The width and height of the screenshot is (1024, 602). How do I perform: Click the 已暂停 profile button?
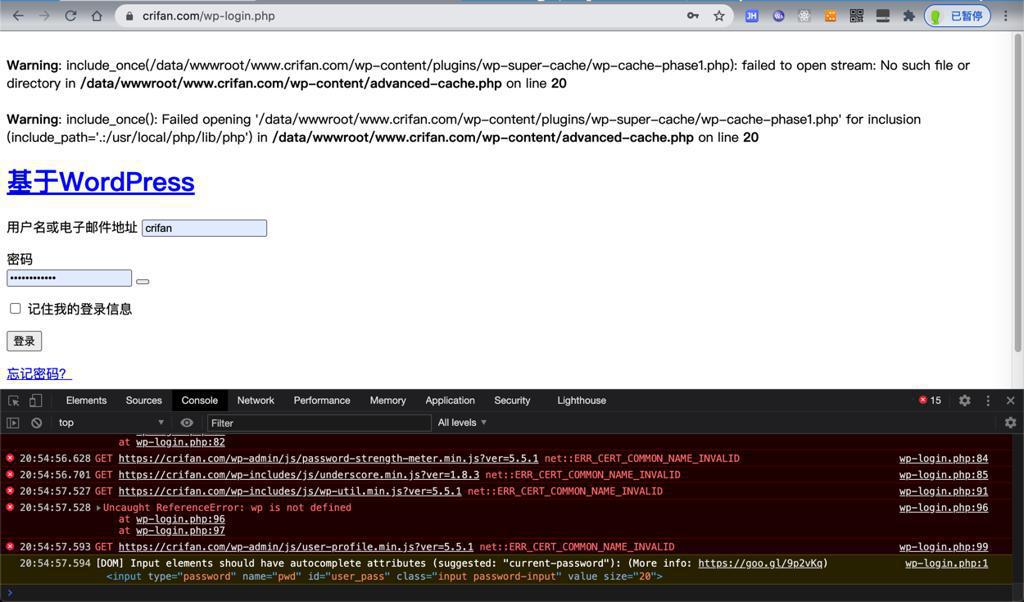tap(957, 16)
